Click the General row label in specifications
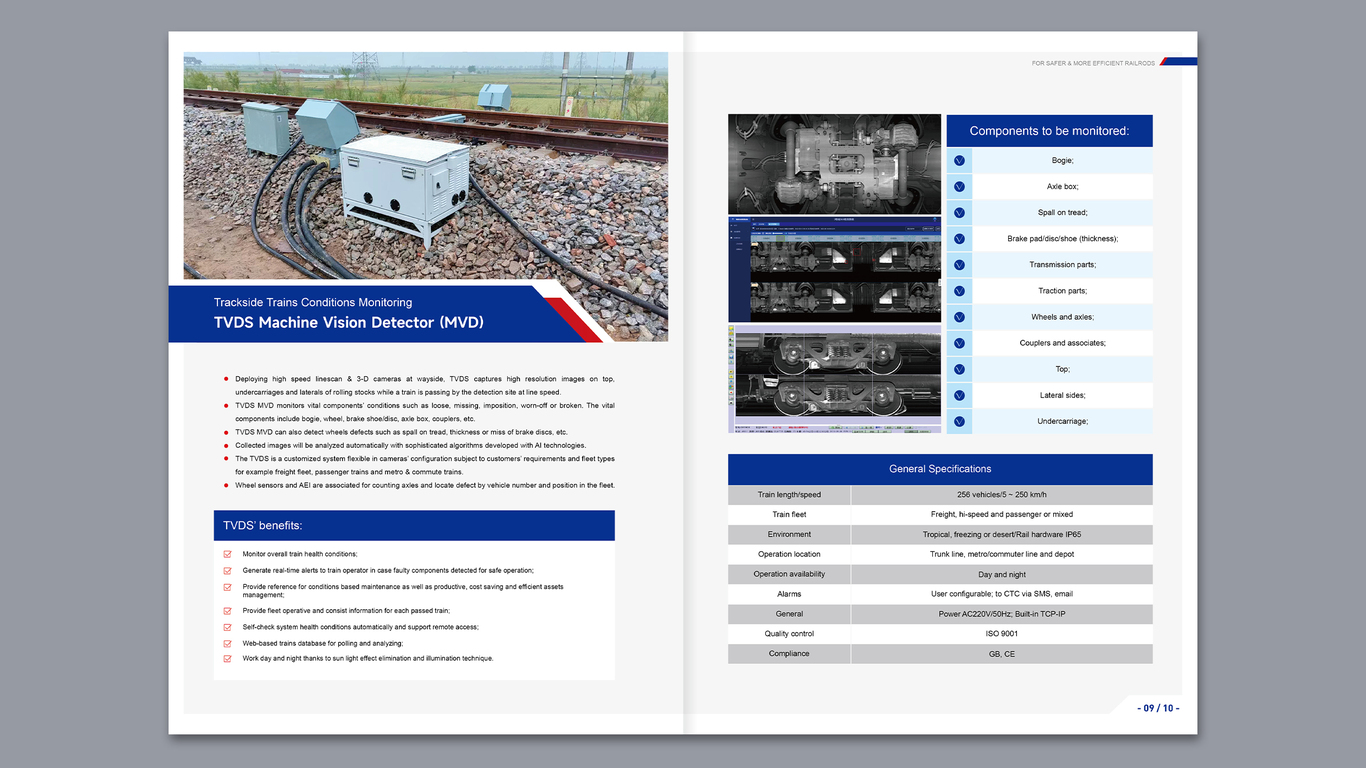The width and height of the screenshot is (1366, 768). 789,614
